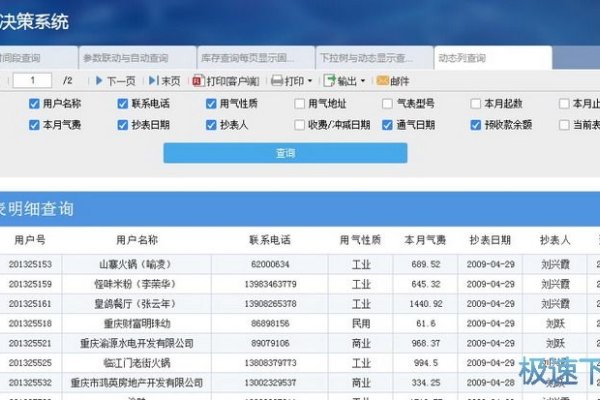Click the 输出 export icon
The height and width of the screenshot is (400, 600).
tap(329, 81)
